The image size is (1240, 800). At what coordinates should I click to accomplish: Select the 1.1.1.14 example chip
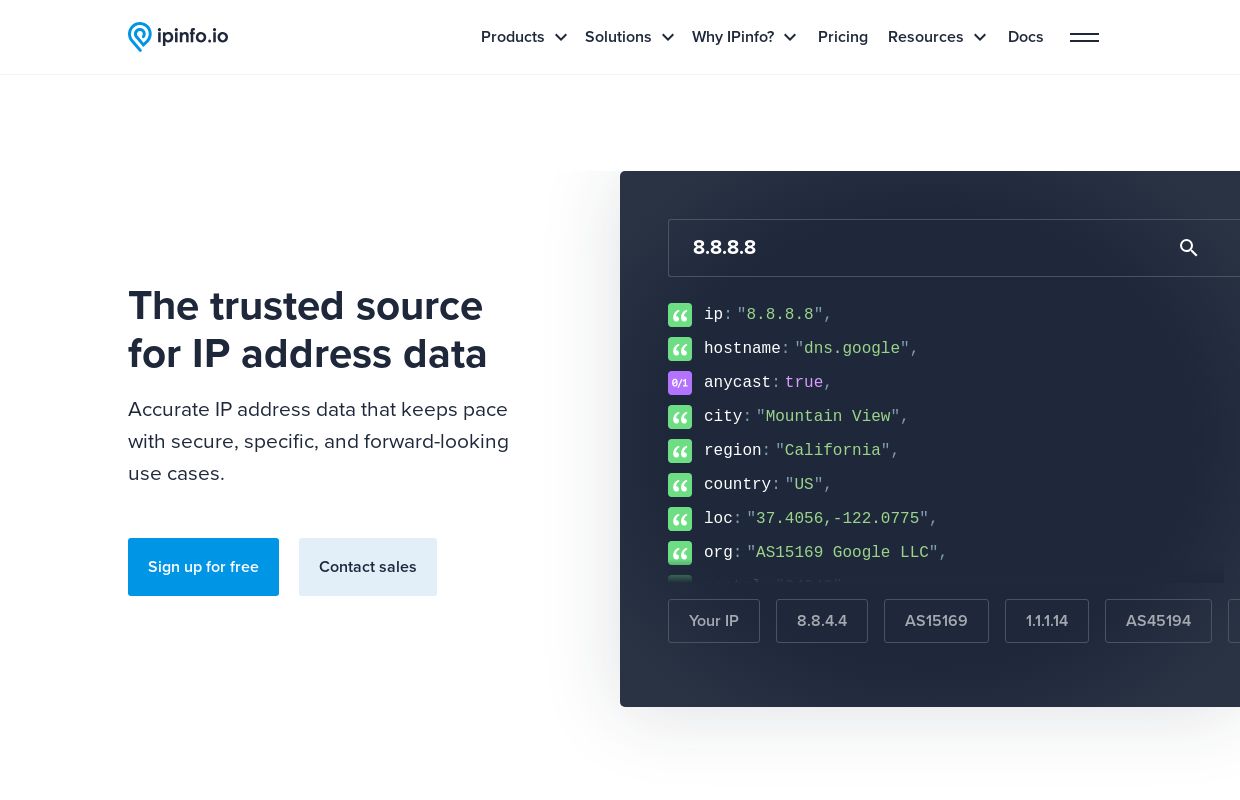[x=1047, y=621]
